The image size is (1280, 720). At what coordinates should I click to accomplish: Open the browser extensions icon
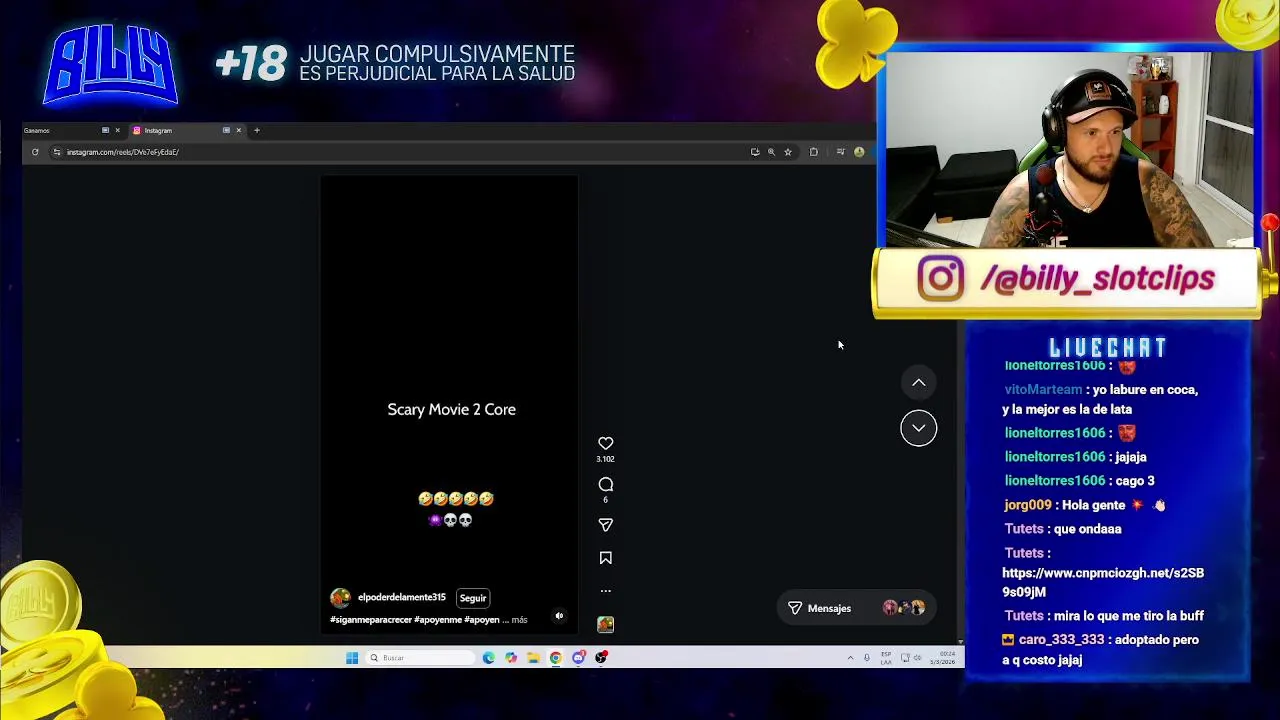click(x=814, y=152)
